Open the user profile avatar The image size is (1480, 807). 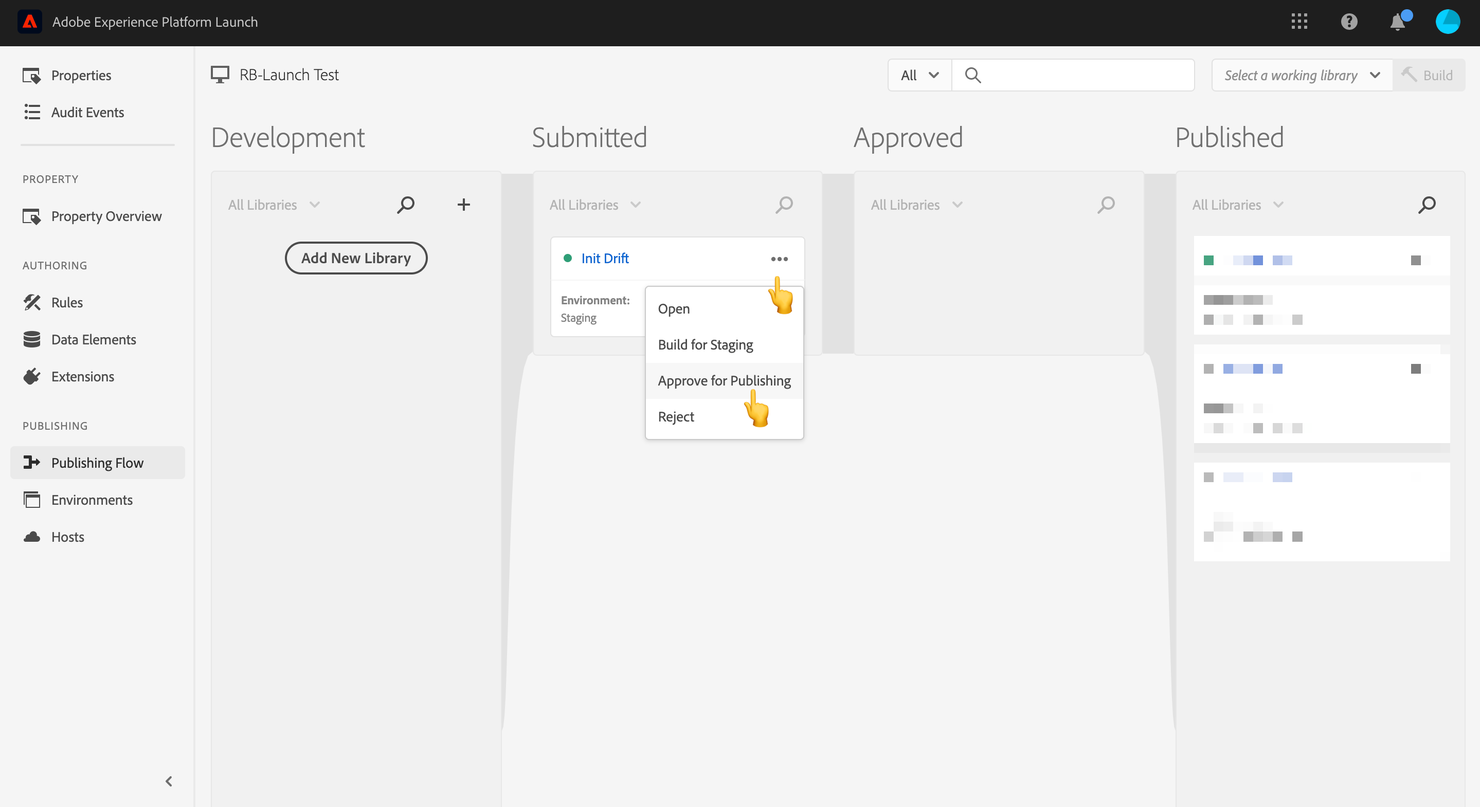pyautogui.click(x=1448, y=22)
